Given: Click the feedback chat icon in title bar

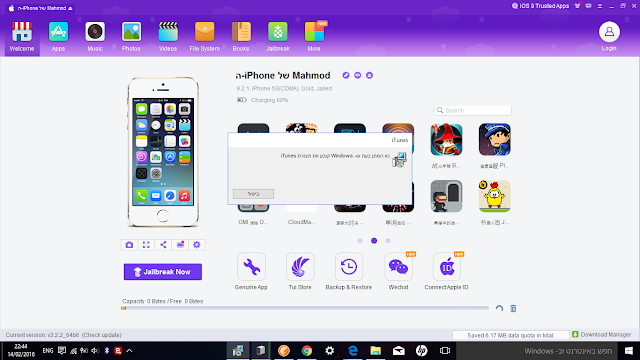Looking at the screenshot, I should coord(589,6).
